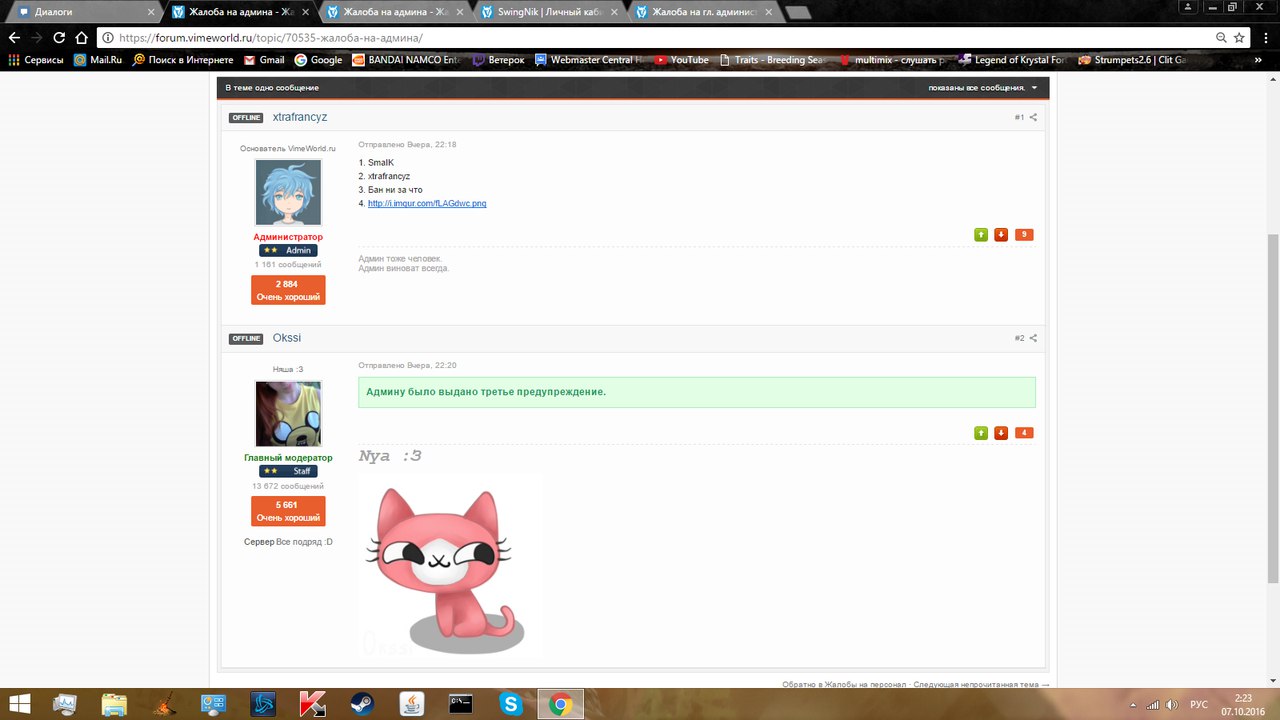Open Chrome menu button
Image resolution: width=1280 pixels, height=720 pixels.
[1264, 38]
